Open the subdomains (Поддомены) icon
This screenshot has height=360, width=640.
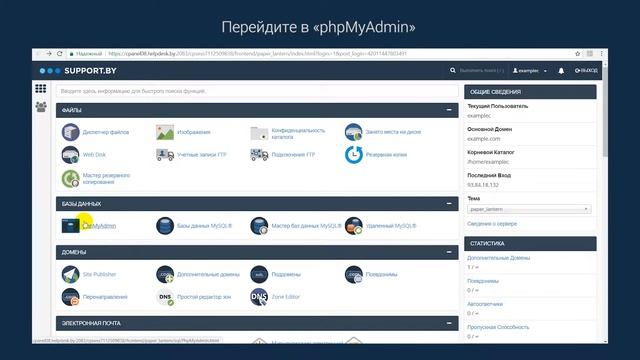point(259,274)
